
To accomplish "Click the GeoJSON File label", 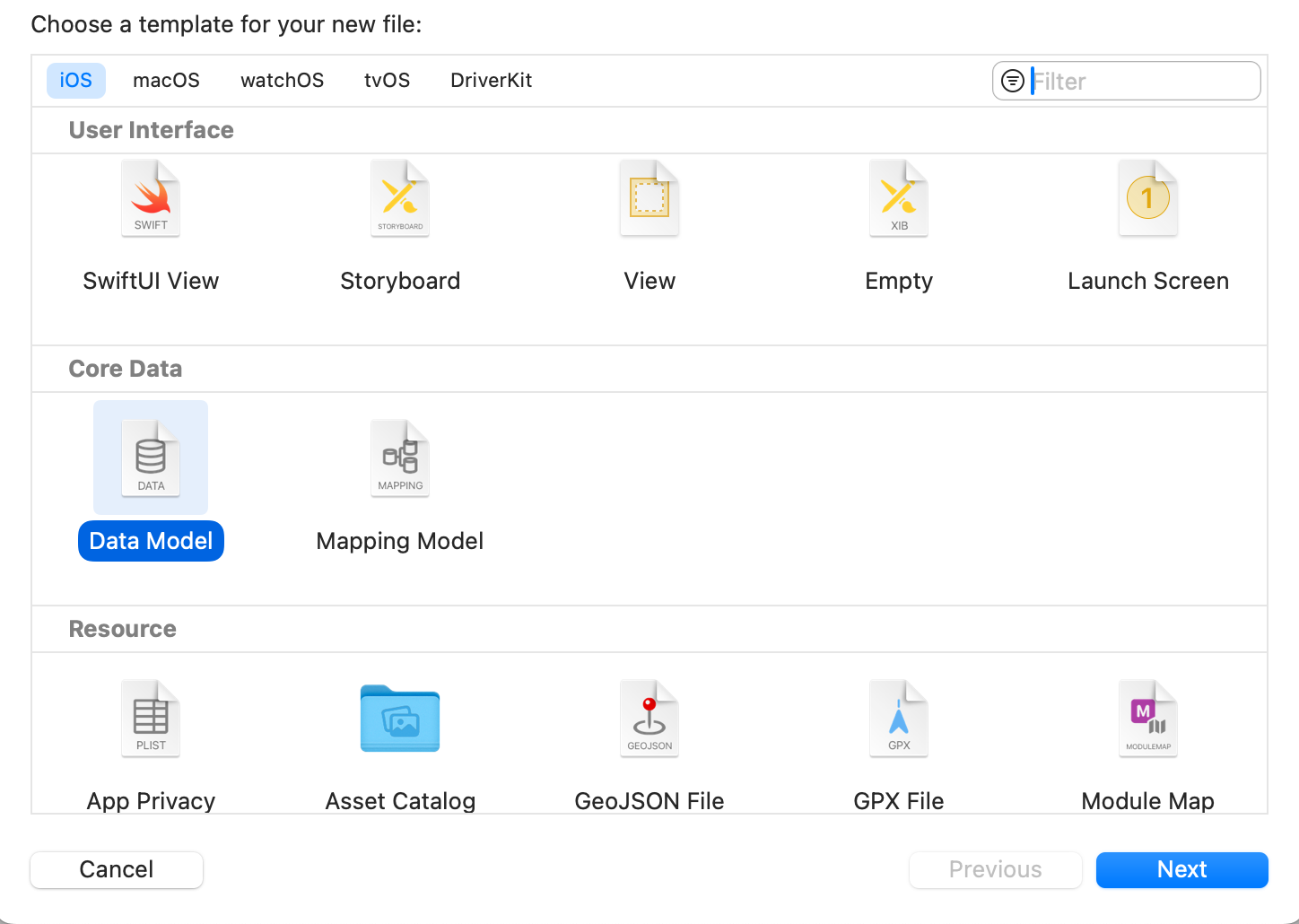I will tap(649, 801).
